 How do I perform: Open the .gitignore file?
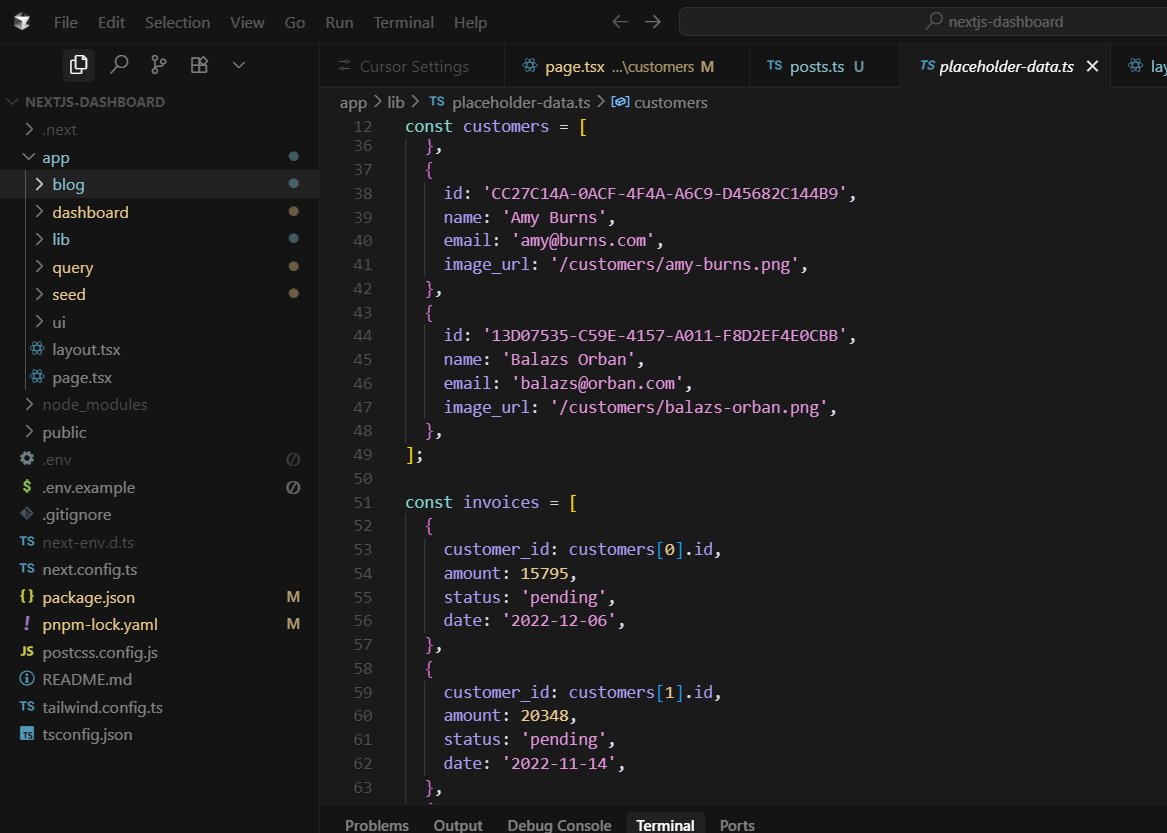(x=159, y=514)
